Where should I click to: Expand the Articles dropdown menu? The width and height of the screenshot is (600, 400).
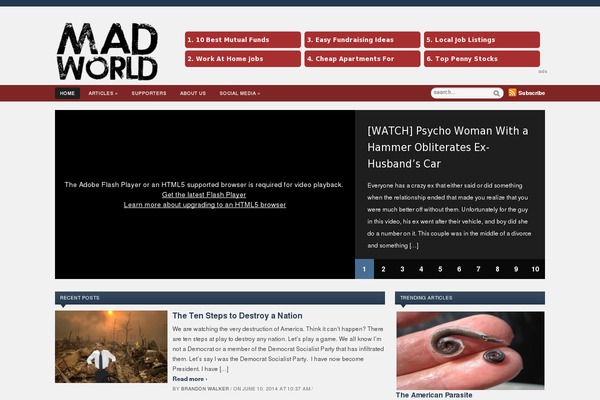pyautogui.click(x=103, y=93)
